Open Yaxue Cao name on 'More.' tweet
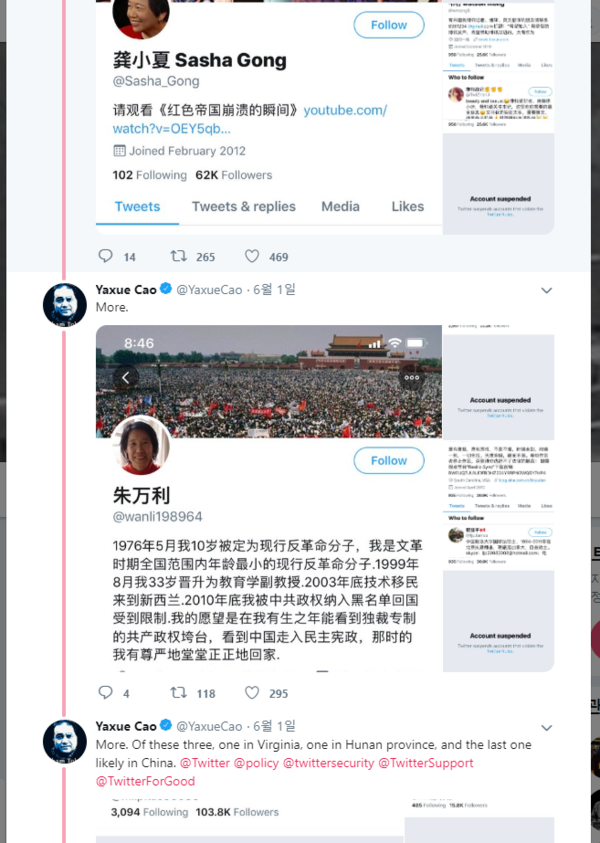The height and width of the screenshot is (843, 600). click(x=126, y=290)
